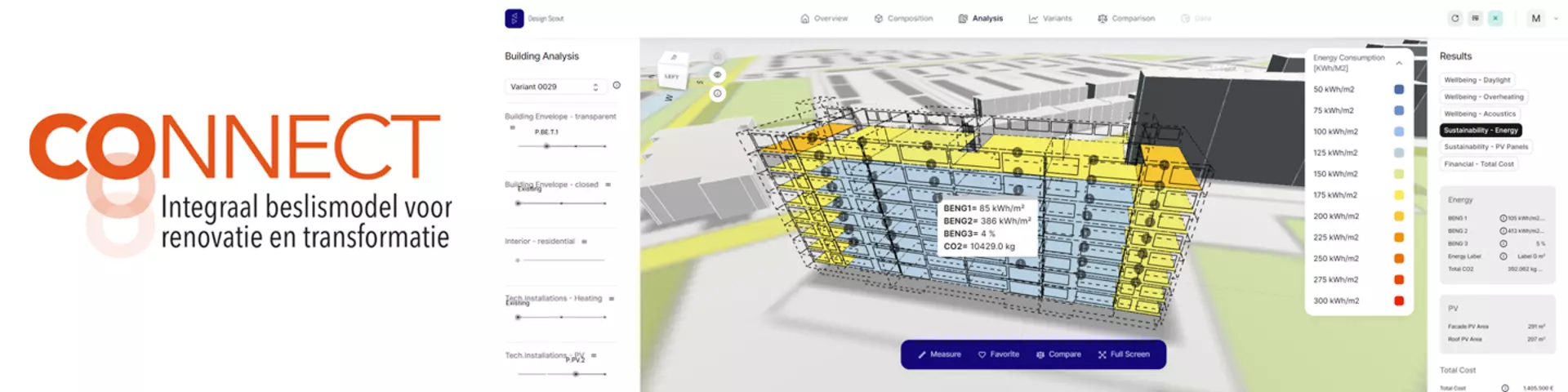Click the info icon in BENG 1 row
This screenshot has height=392, width=1568.
tap(1503, 218)
